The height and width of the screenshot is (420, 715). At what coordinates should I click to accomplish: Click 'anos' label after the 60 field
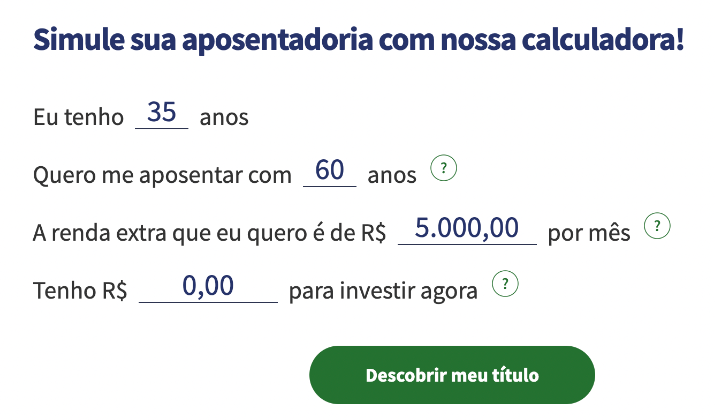click(x=392, y=176)
